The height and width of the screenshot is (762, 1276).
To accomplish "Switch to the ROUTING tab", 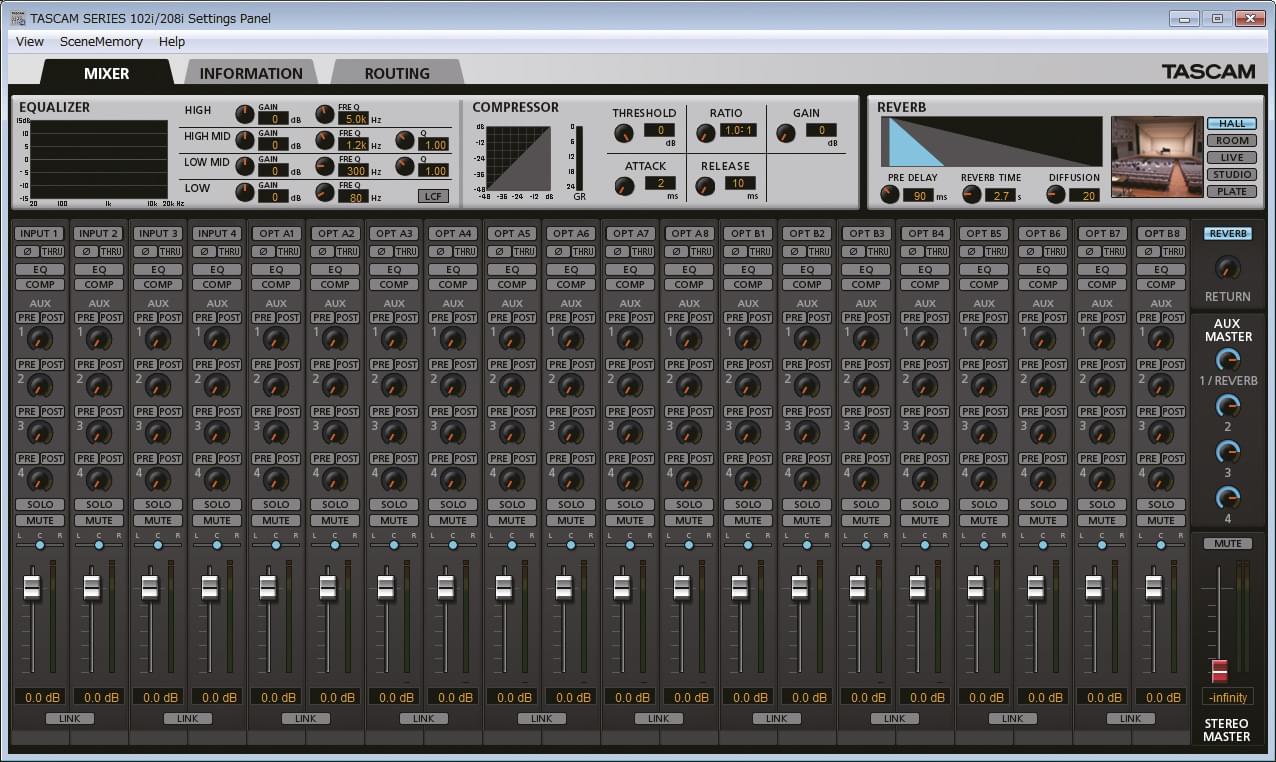I will tap(396, 72).
